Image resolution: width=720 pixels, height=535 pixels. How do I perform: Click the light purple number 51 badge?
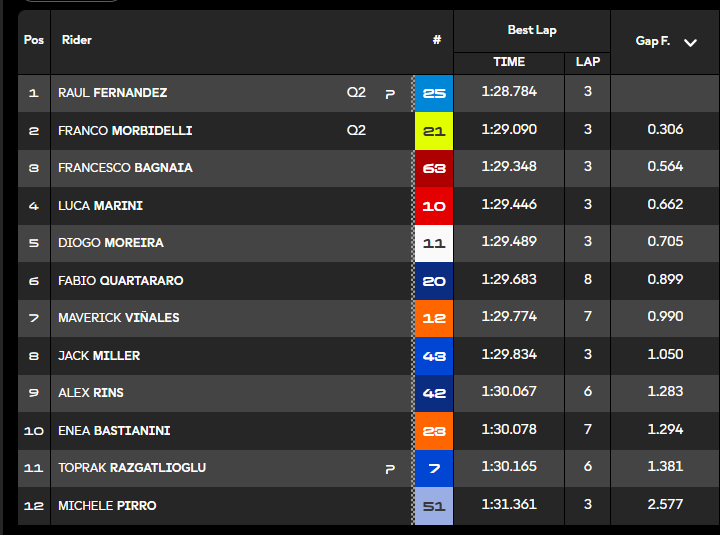(x=434, y=506)
